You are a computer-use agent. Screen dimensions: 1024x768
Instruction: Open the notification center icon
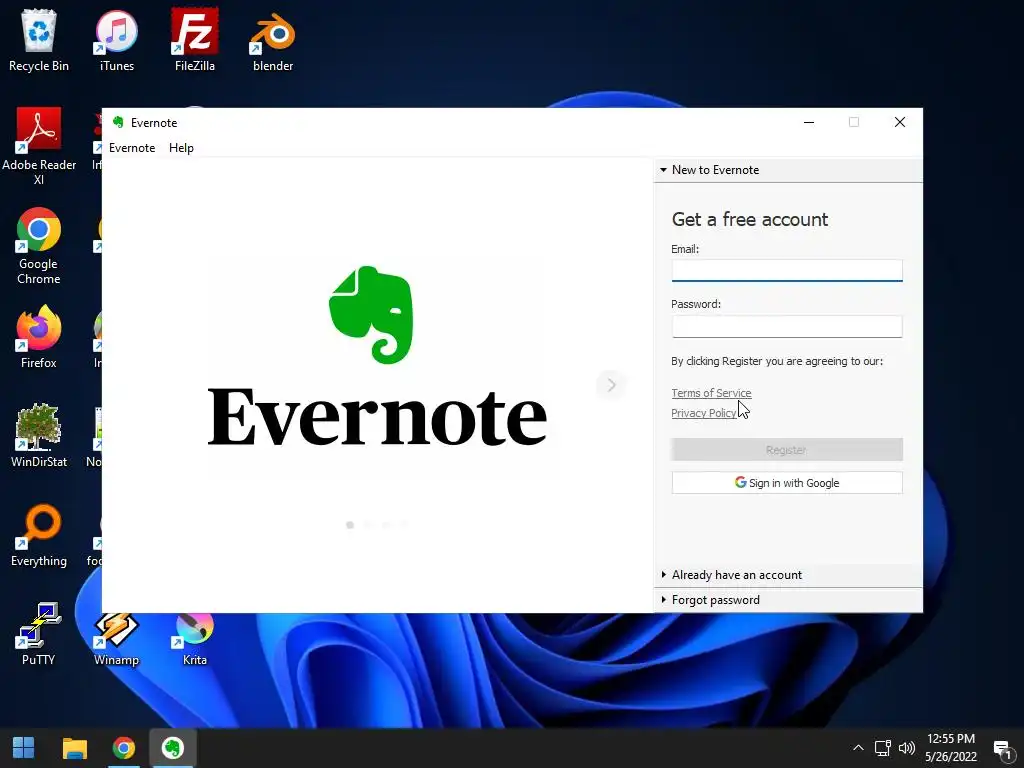(x=1002, y=749)
